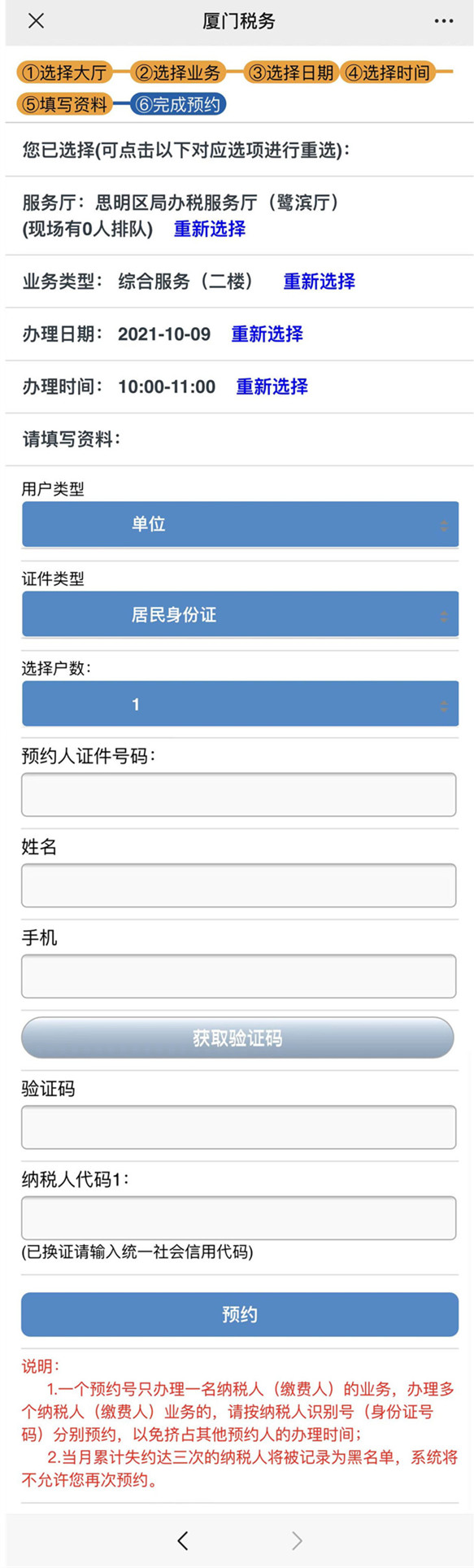Click 重新选择 link for 服务厅
Image resolution: width=474 pixels, height=1568 pixels.
(x=210, y=229)
